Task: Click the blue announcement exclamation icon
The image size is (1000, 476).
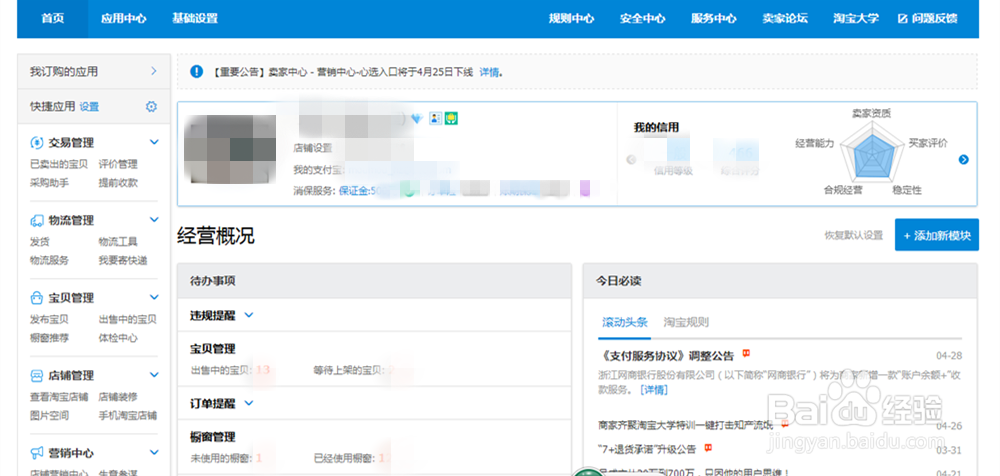Action: (x=196, y=71)
